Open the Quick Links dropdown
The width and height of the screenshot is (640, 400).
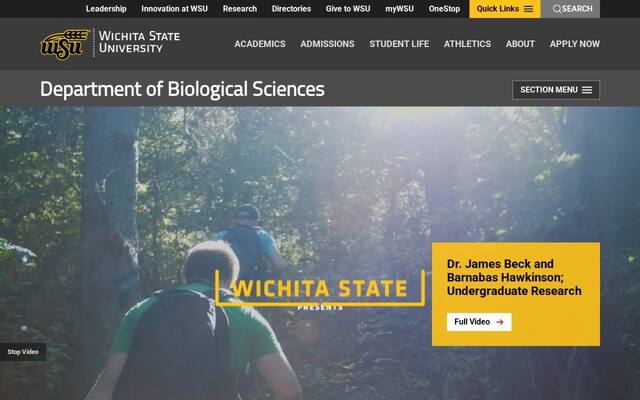point(505,9)
